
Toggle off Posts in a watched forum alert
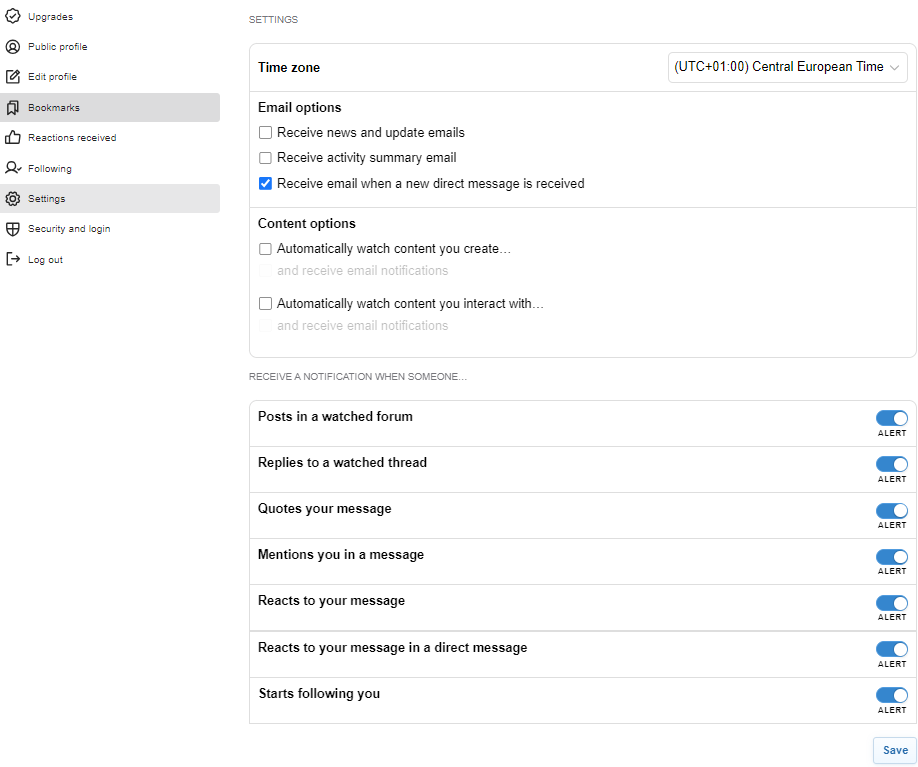pos(891,418)
